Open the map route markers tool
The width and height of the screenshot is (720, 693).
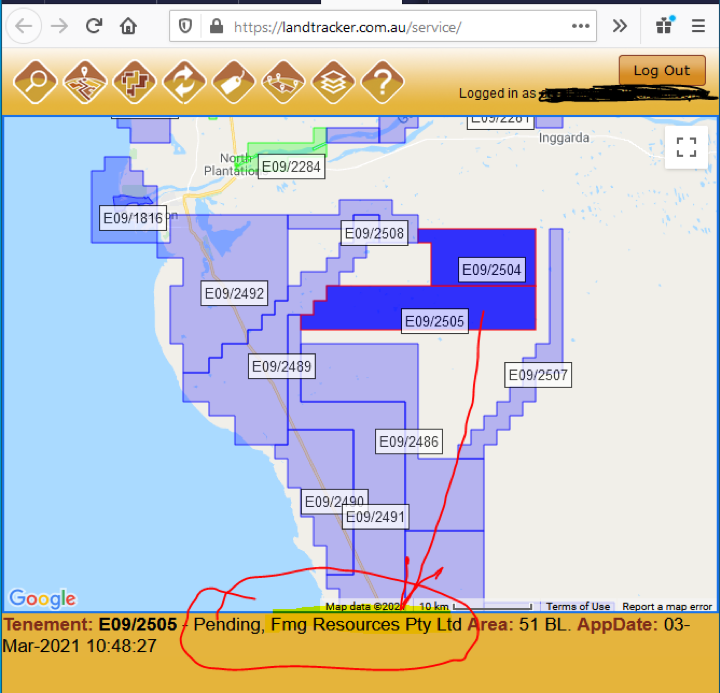[x=283, y=82]
